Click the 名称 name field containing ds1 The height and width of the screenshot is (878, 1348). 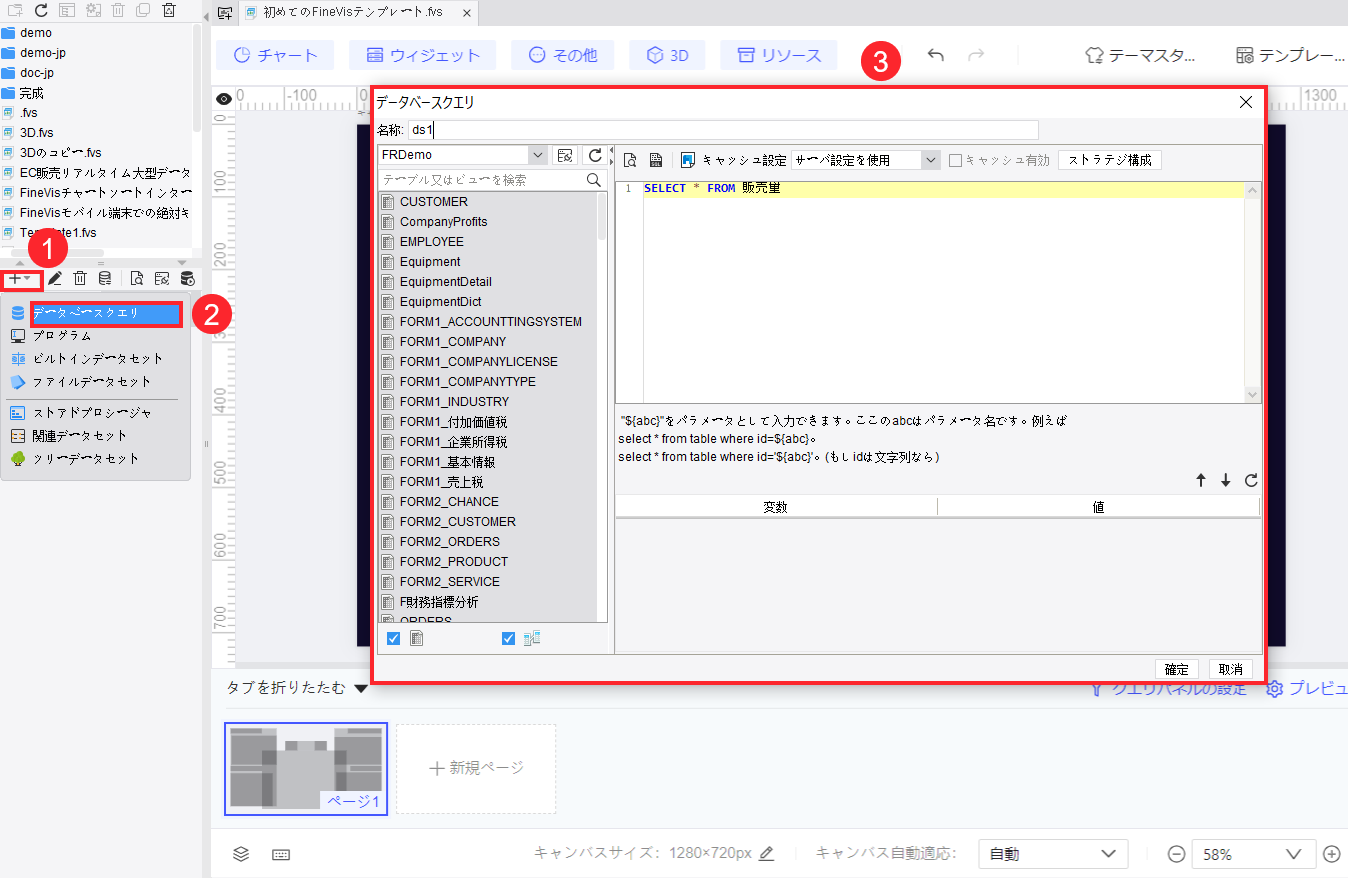(x=723, y=130)
